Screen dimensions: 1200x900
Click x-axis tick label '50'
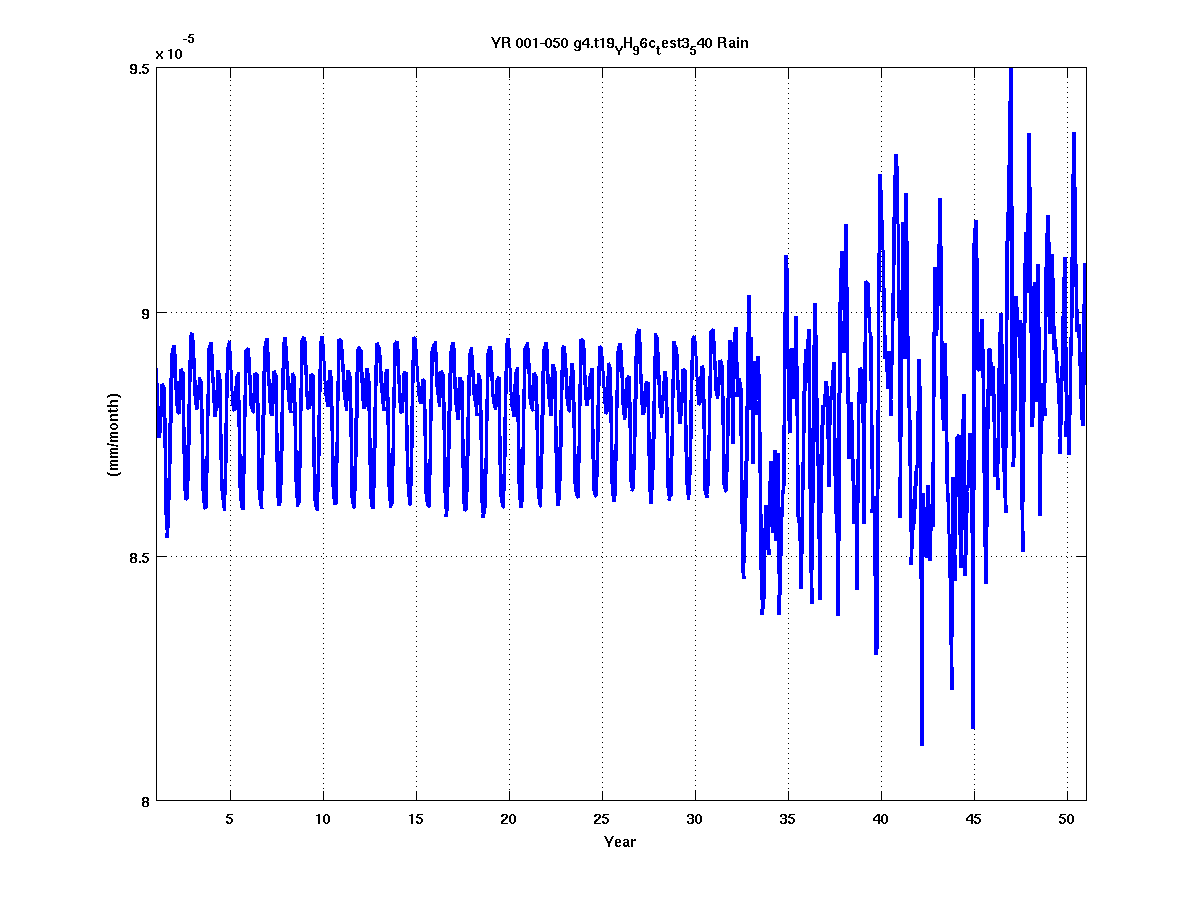(x=1067, y=819)
